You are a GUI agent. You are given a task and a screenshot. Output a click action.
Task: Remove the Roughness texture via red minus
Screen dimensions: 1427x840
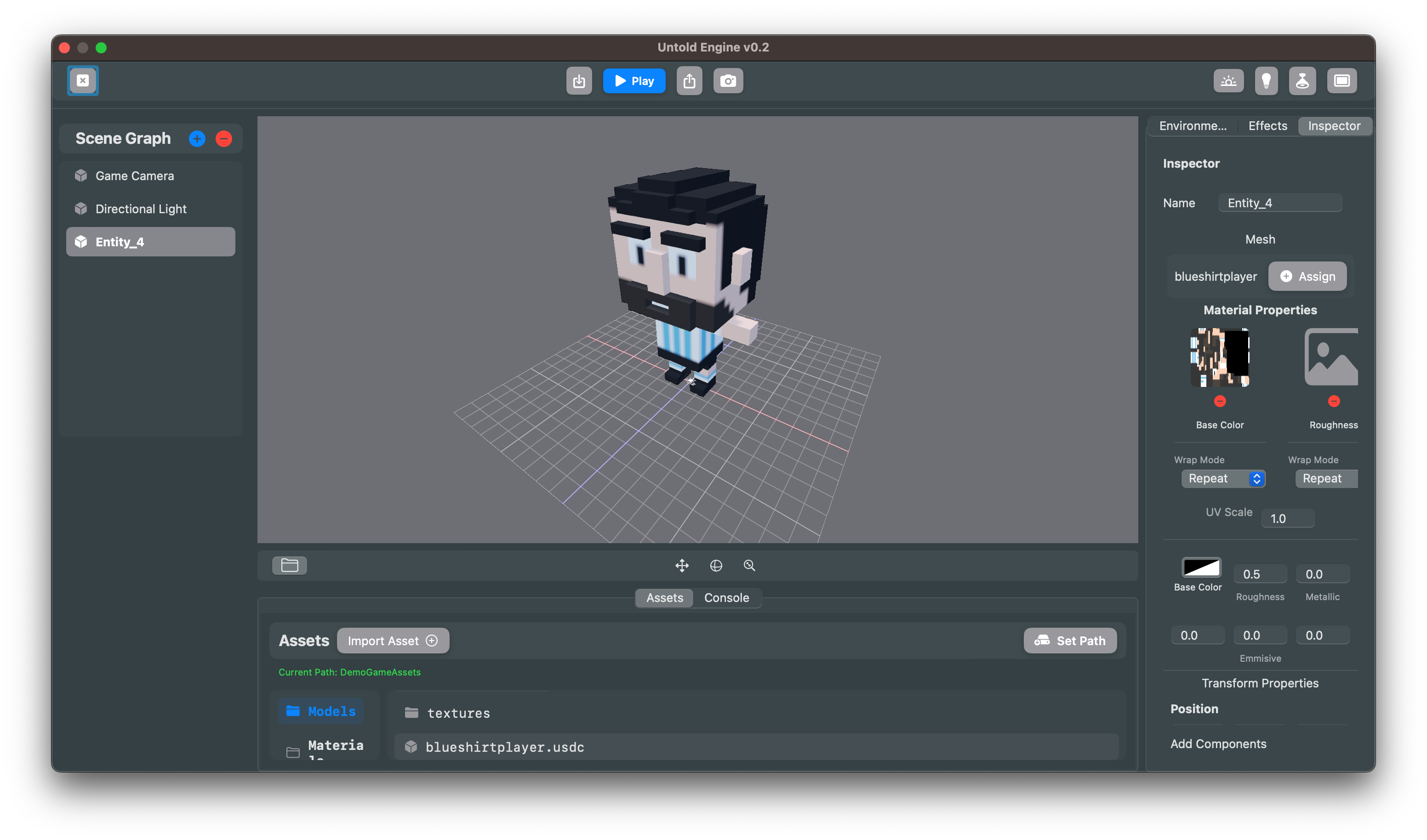[1334, 401]
